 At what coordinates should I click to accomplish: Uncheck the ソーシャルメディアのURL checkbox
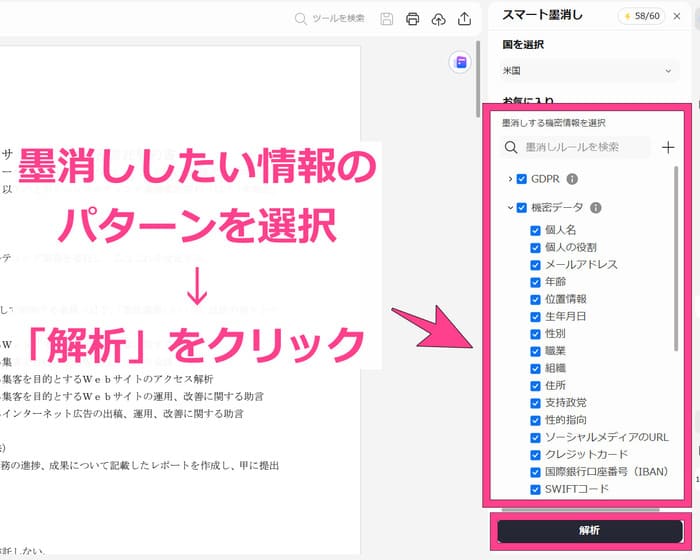tap(535, 438)
